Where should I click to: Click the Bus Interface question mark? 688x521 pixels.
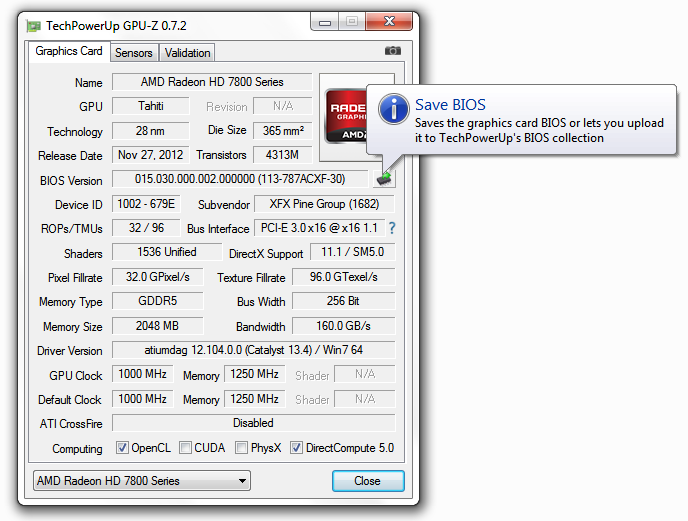392,228
